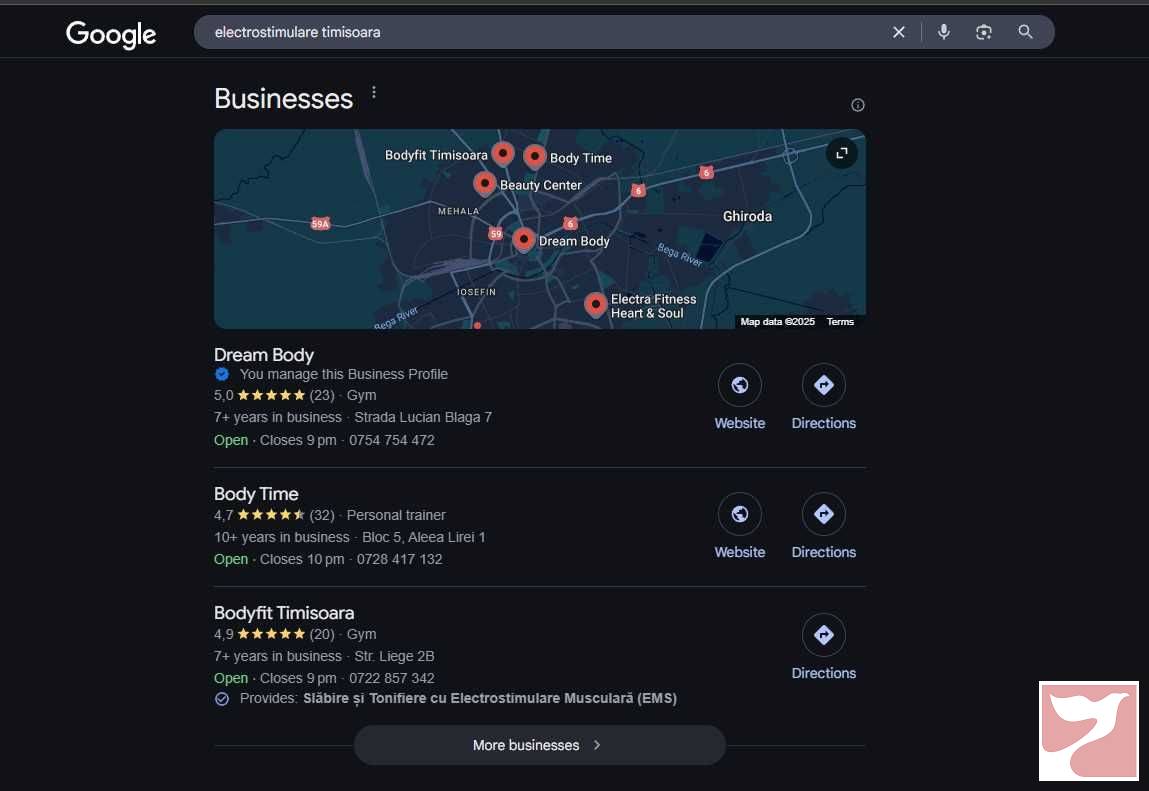Click the Provides checkmark icon for Bodyfit
This screenshot has width=1149, height=791.
pos(222,699)
